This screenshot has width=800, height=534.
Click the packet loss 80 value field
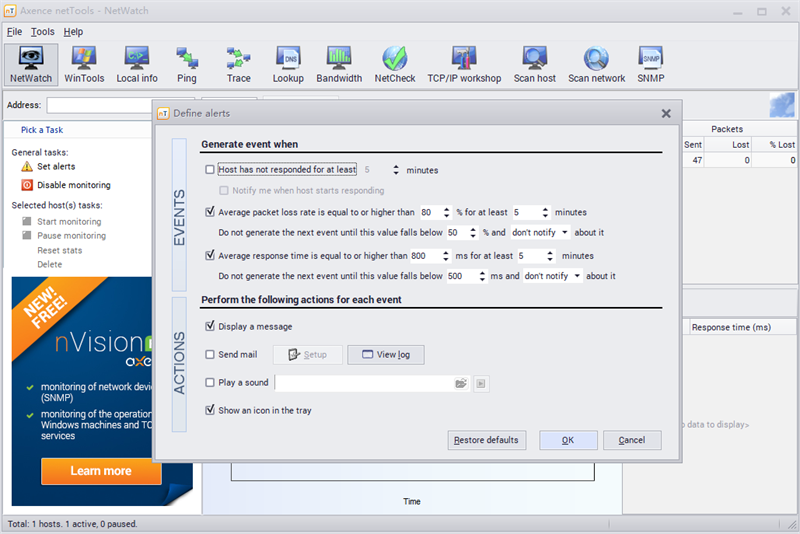[x=431, y=212]
